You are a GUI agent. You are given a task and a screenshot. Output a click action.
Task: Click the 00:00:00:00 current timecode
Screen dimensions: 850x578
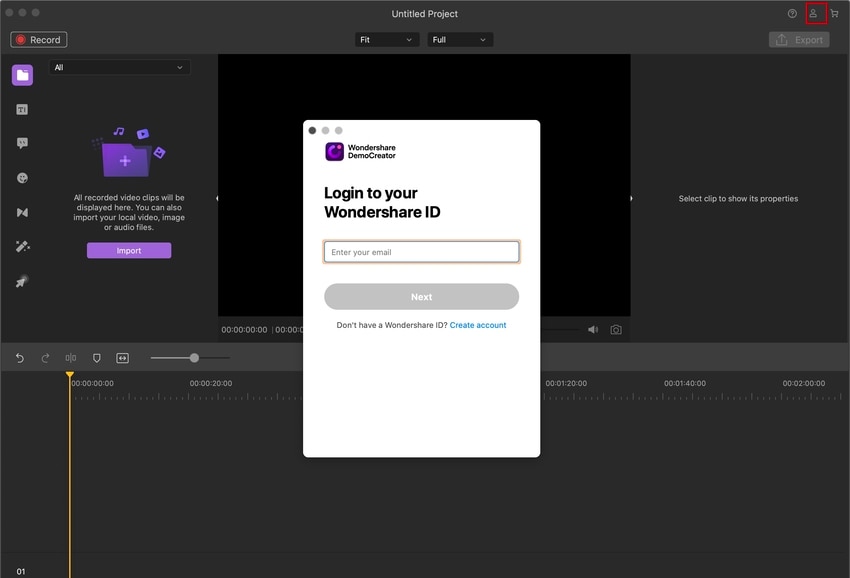click(244, 330)
